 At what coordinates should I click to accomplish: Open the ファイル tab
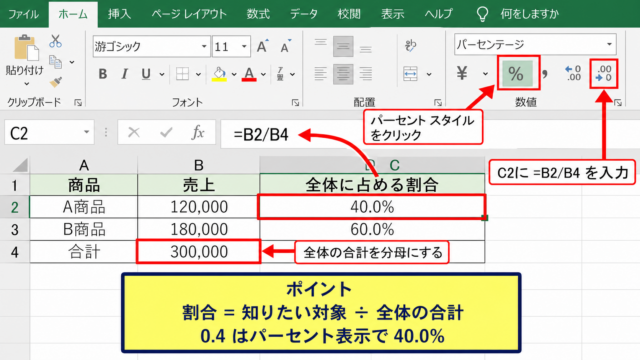23,14
